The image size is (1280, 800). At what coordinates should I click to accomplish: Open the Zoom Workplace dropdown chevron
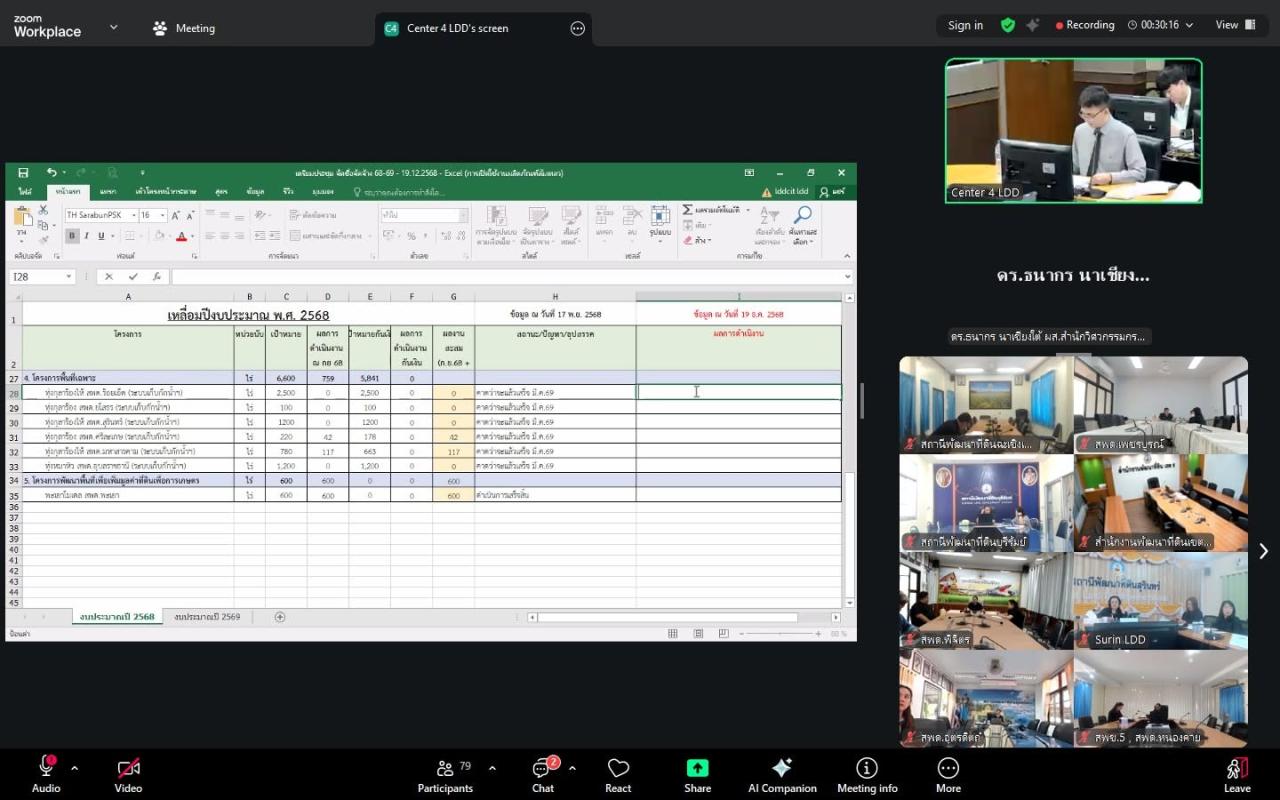click(113, 27)
